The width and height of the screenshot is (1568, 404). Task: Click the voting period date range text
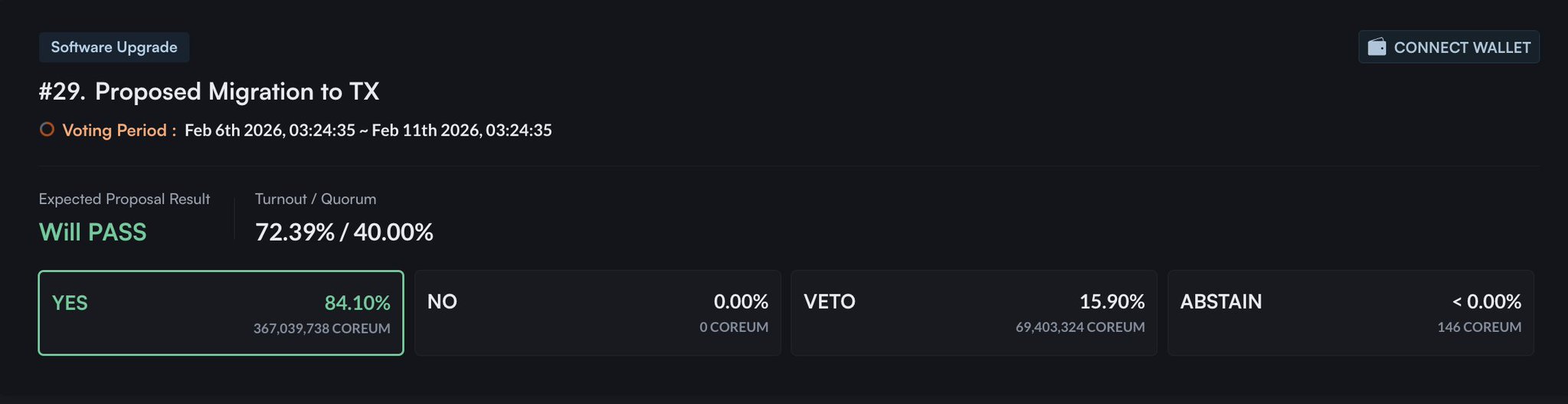[368, 130]
